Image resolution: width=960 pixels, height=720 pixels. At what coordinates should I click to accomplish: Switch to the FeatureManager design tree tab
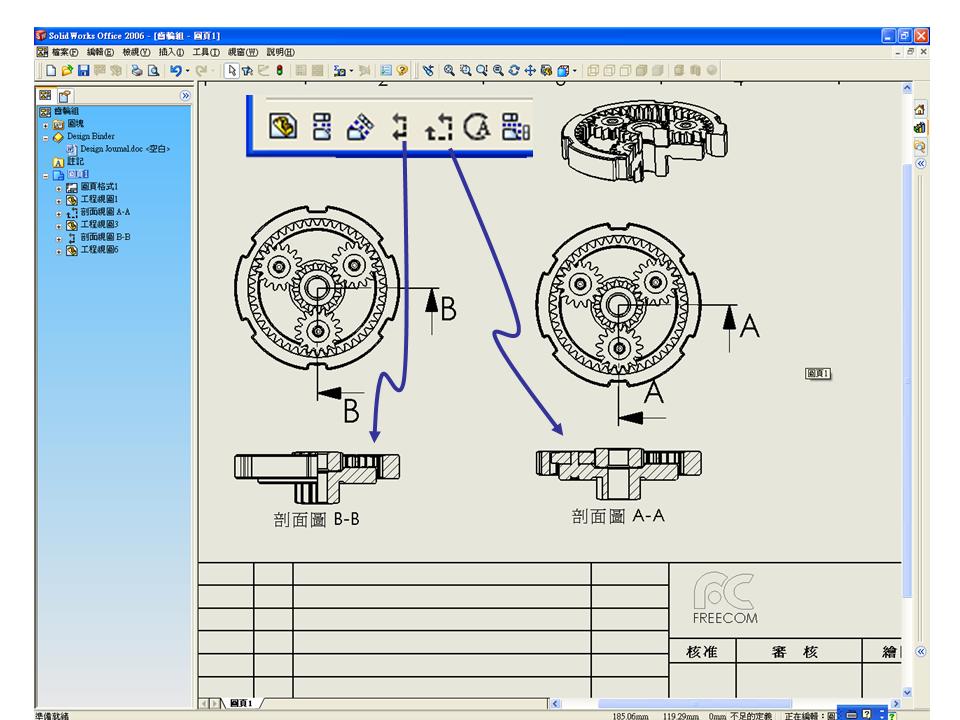point(45,96)
